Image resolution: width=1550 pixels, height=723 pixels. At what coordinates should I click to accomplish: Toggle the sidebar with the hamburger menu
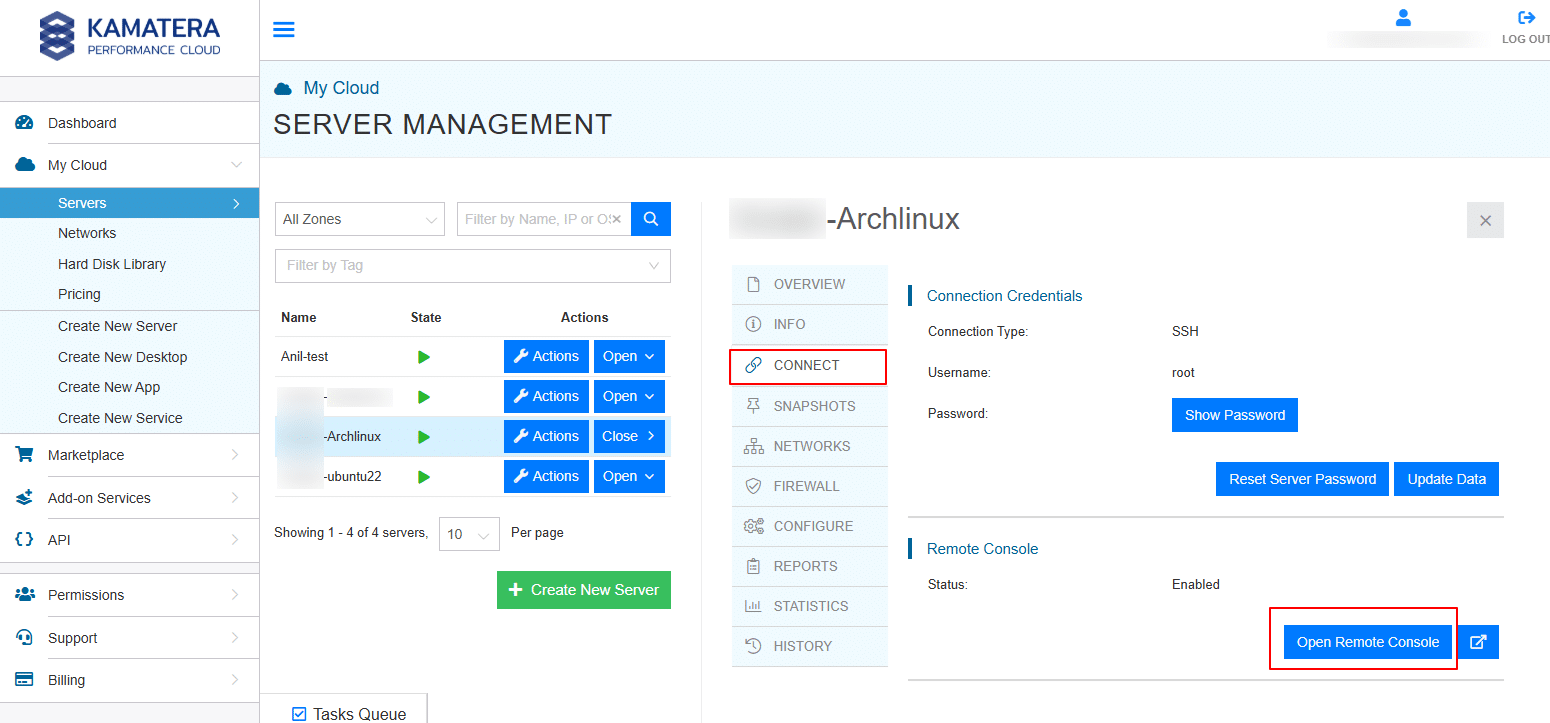click(283, 29)
